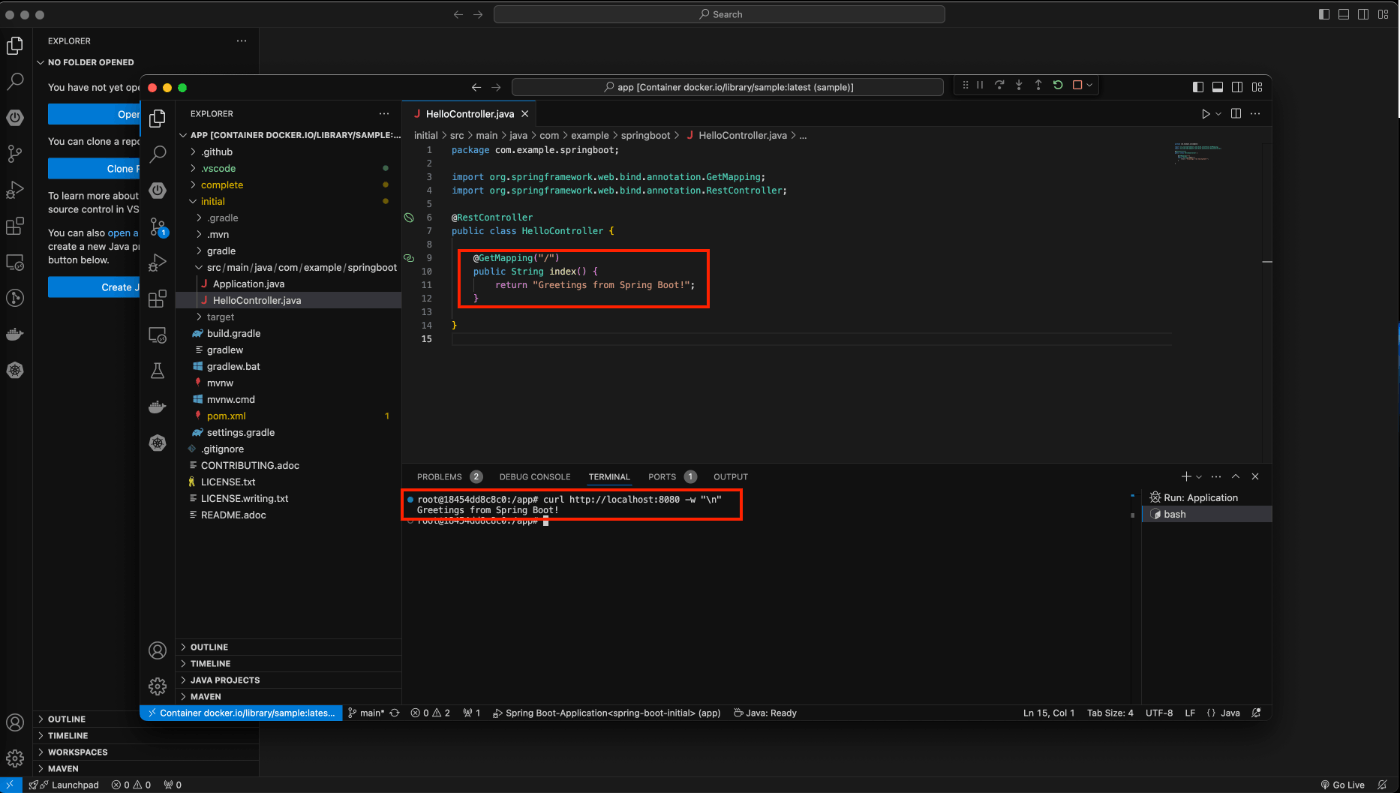The height and width of the screenshot is (793, 1400).
Task: Open pom.xml file in Explorer
Action: [288, 416]
